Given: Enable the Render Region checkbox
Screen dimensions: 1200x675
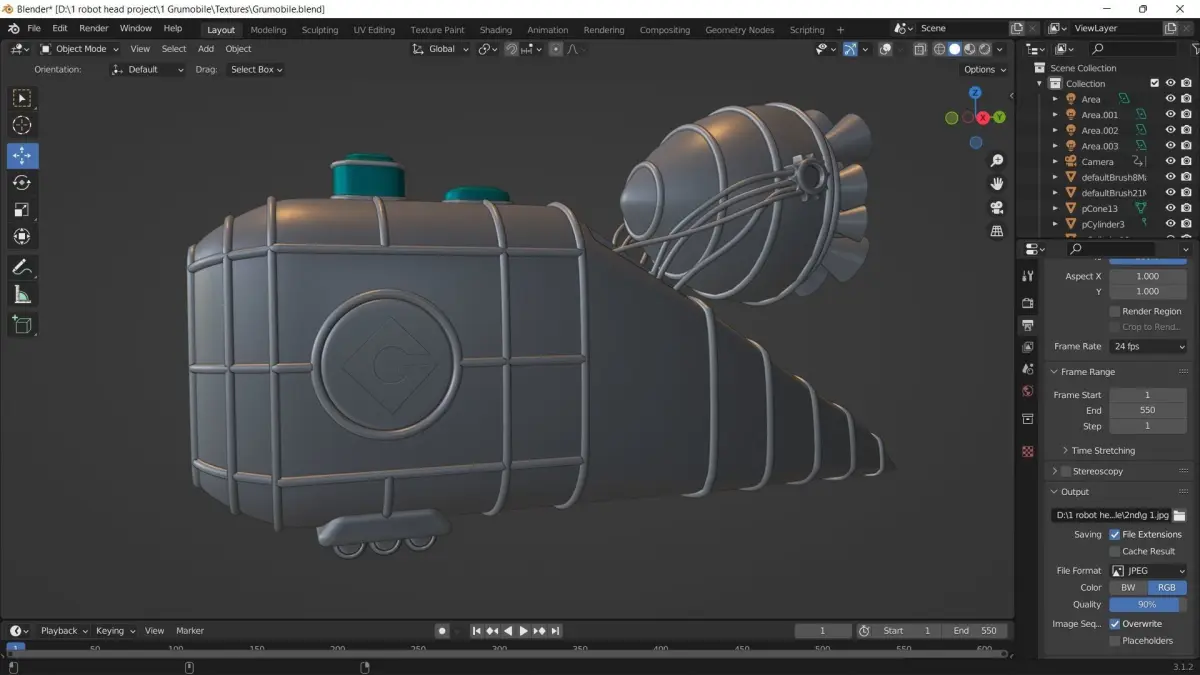Looking at the screenshot, I should pos(1115,311).
